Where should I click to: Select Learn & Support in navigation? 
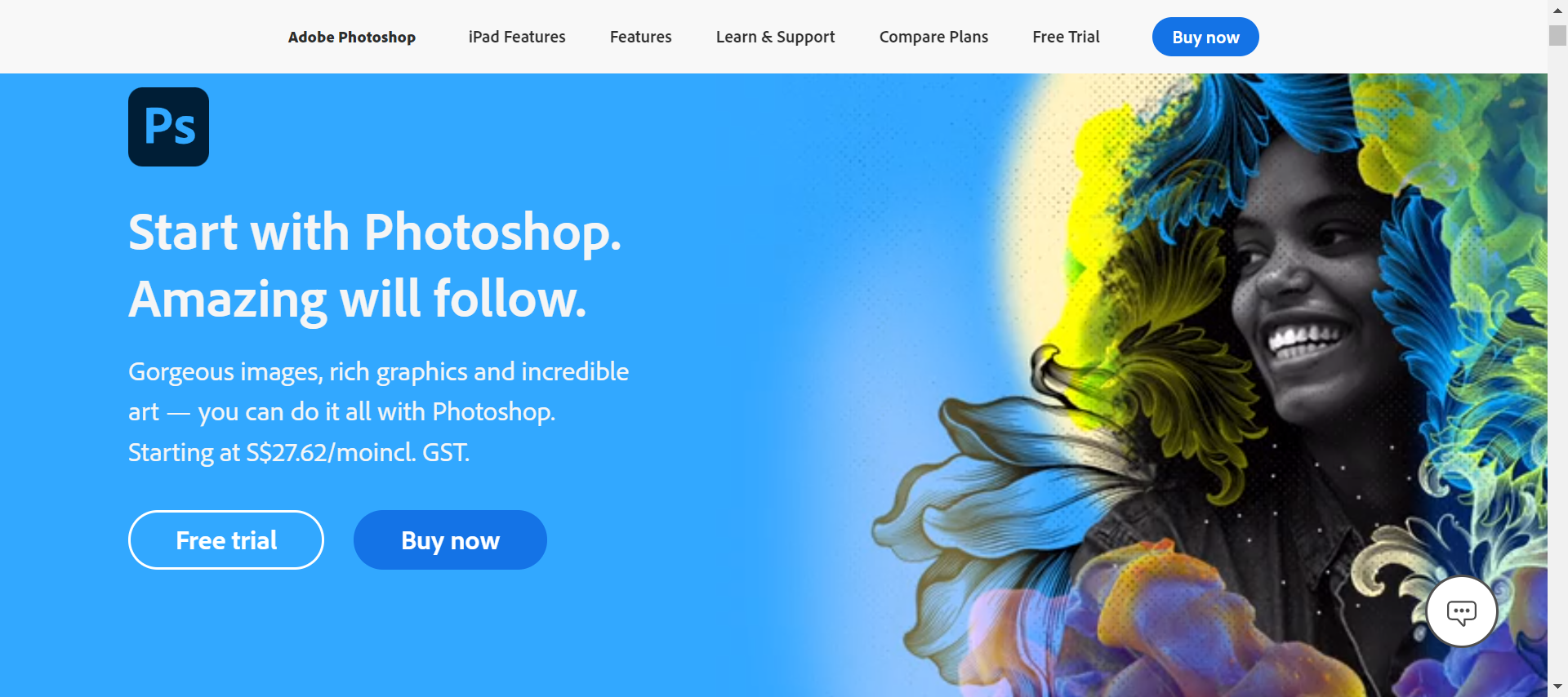(x=775, y=37)
